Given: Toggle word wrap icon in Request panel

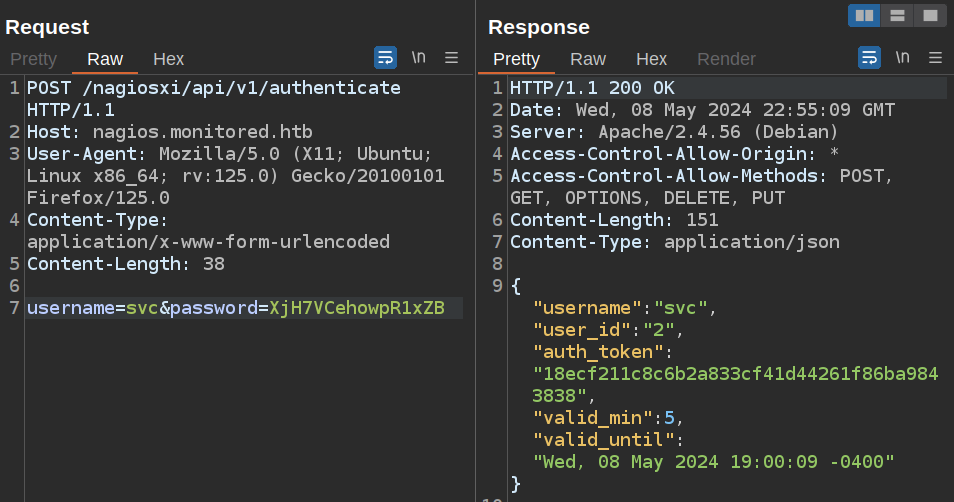Looking at the screenshot, I should (x=385, y=58).
